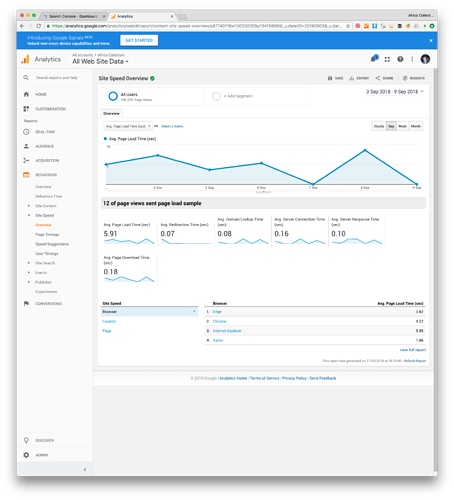Open the help question mark icon
454x500 pixels.
[x=400, y=59]
